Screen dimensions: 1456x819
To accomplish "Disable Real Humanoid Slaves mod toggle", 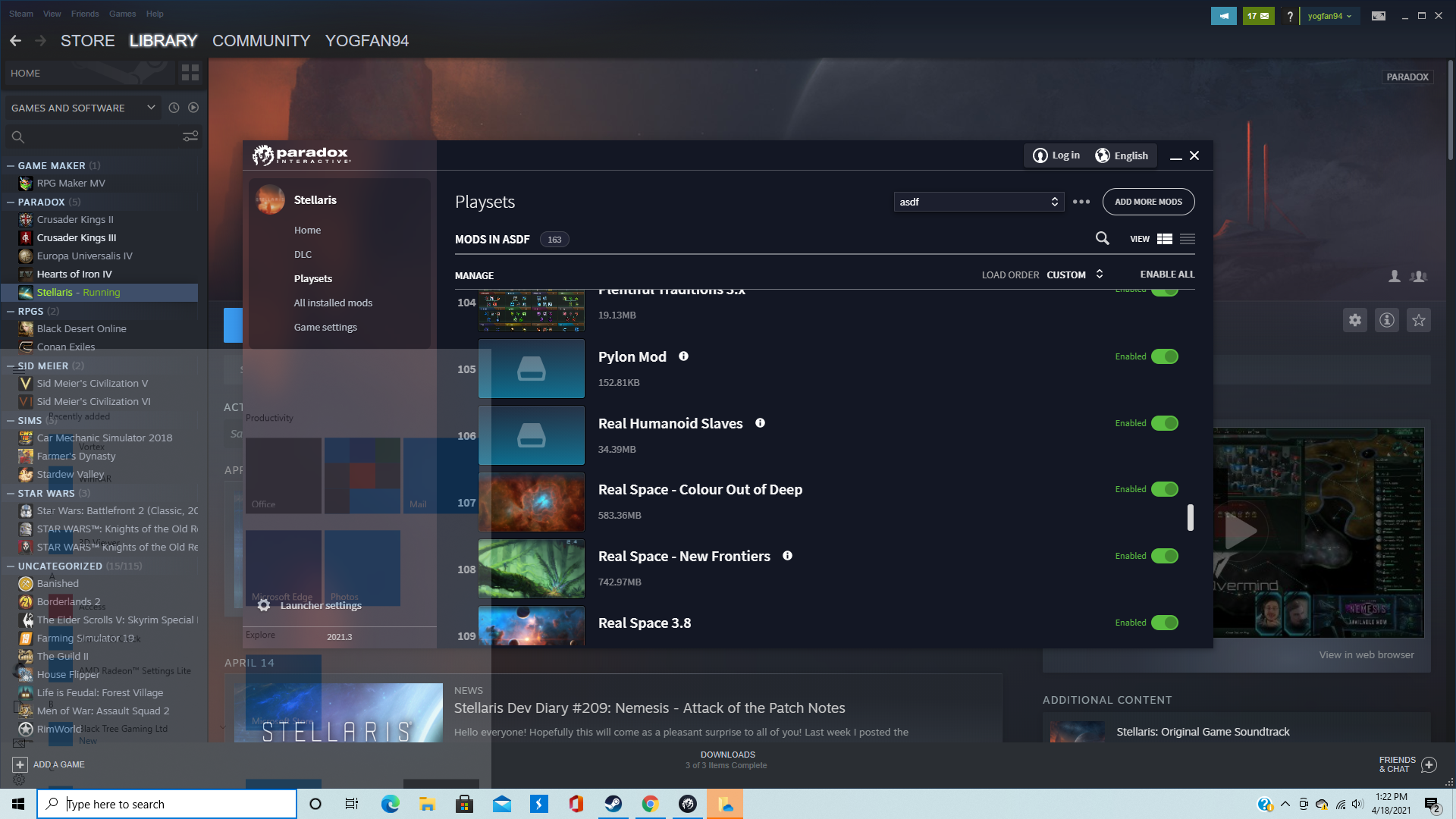I will (1165, 423).
